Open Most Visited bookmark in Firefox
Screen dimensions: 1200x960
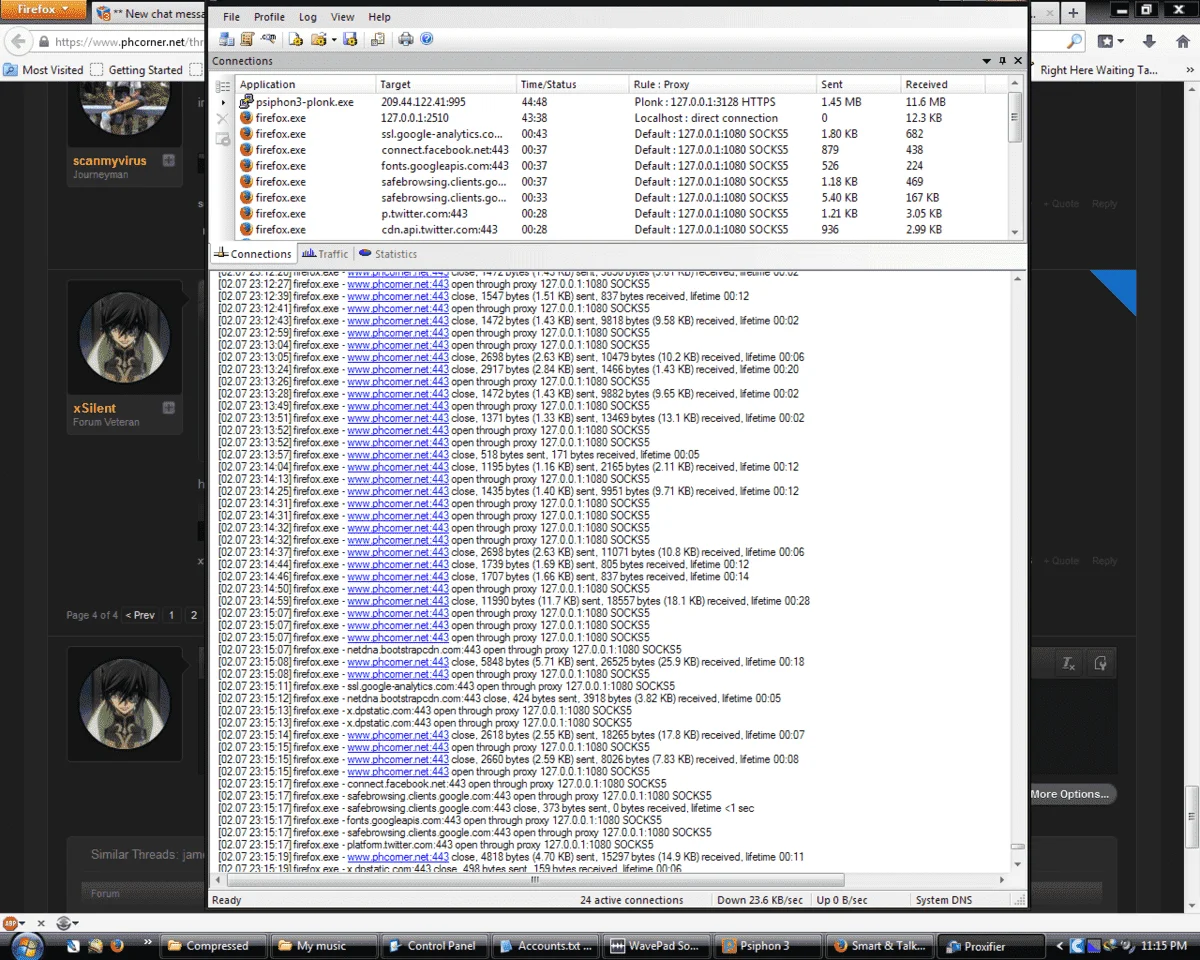(x=44, y=70)
